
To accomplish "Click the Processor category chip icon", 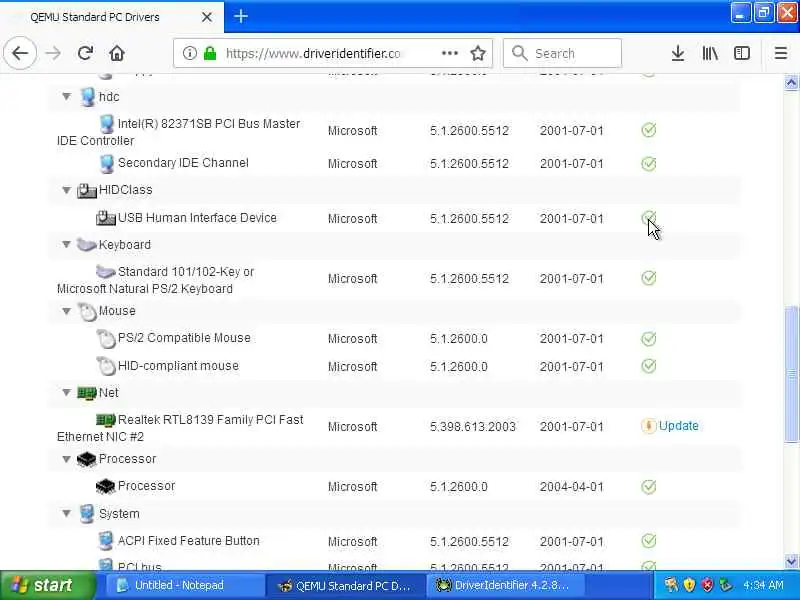I will (x=86, y=459).
